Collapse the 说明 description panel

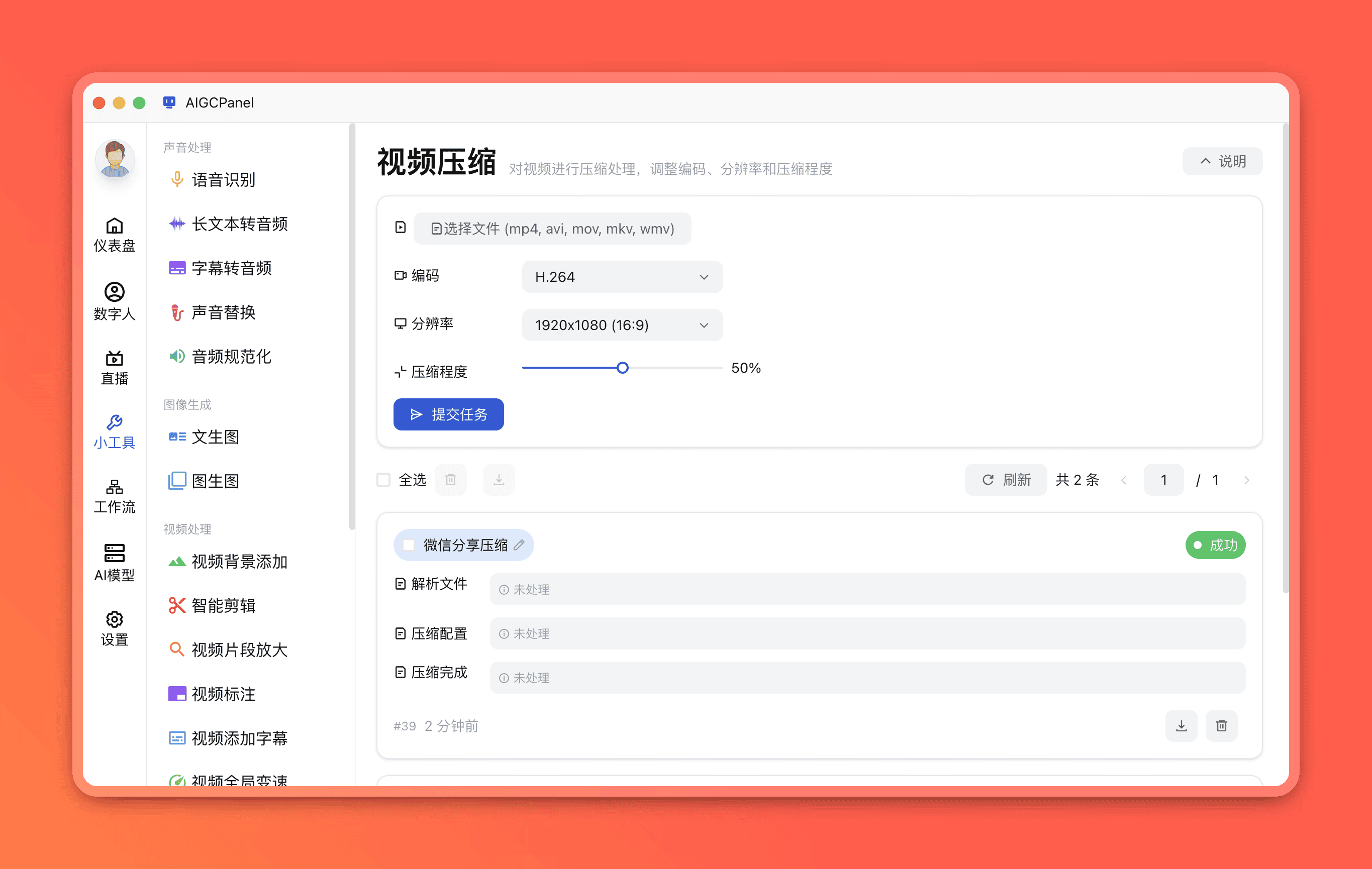tap(1222, 161)
